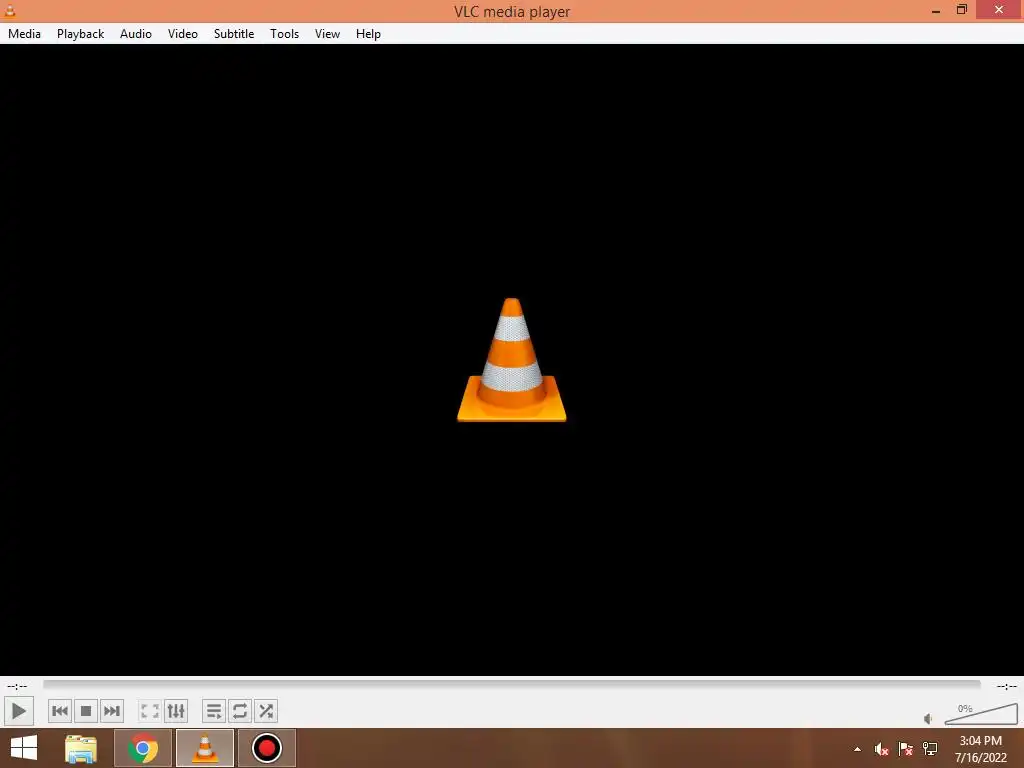Open the Audio menu

click(x=136, y=34)
